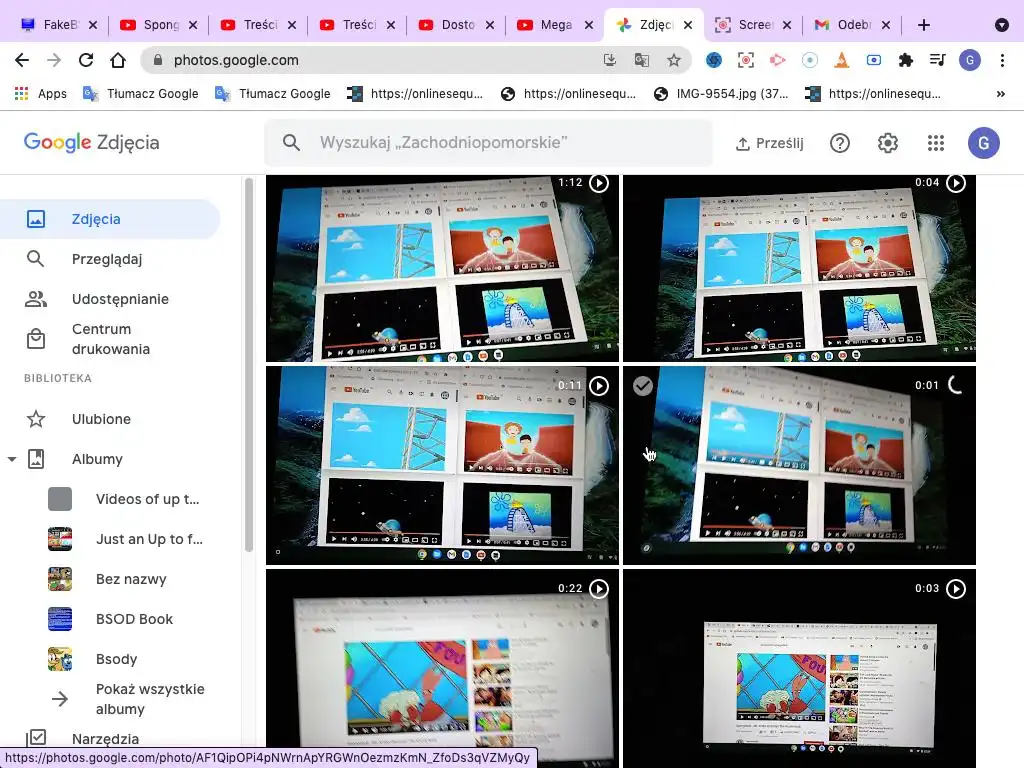Screen dimensions: 1024x768
Task: Click the Prześlij upload button
Action: click(x=769, y=143)
